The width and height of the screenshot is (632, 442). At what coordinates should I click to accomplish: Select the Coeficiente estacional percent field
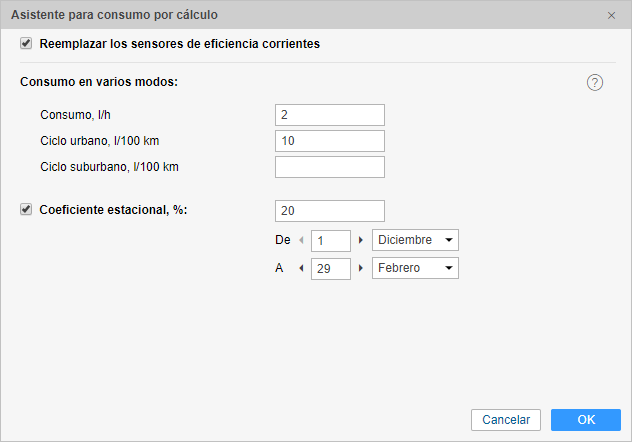[x=330, y=211]
